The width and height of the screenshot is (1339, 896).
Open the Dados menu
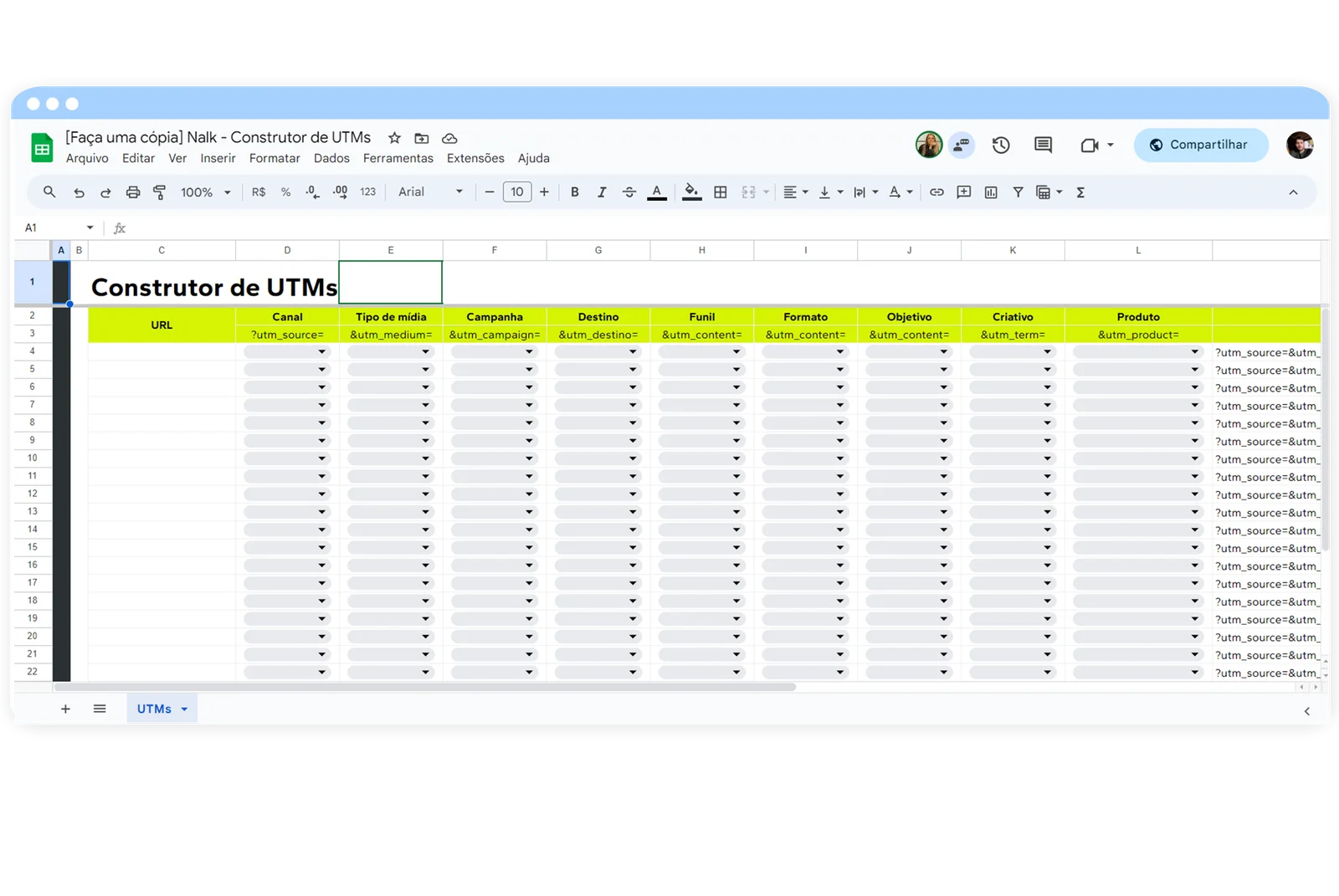point(331,158)
